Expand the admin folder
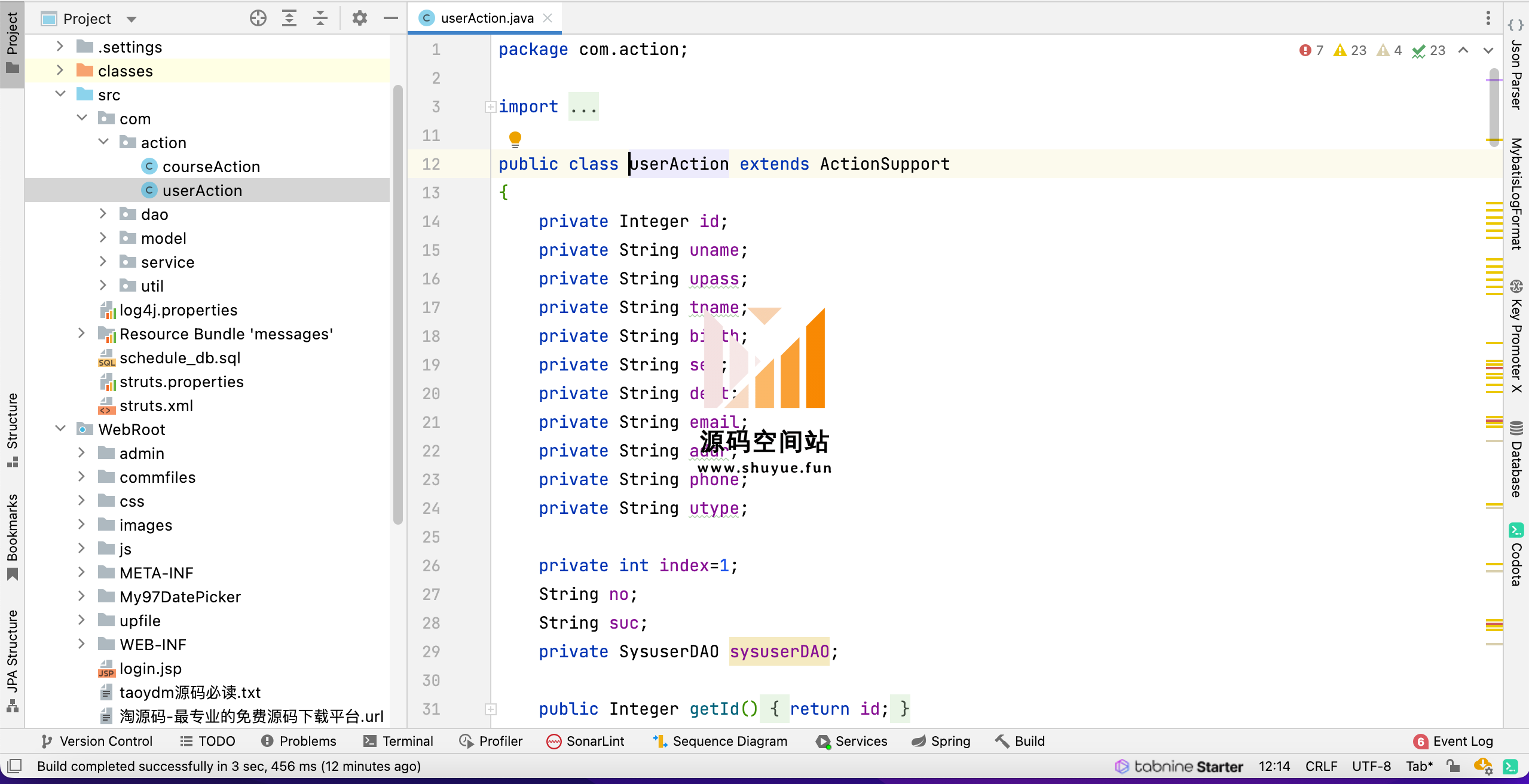This screenshot has width=1529, height=784. tap(82, 452)
